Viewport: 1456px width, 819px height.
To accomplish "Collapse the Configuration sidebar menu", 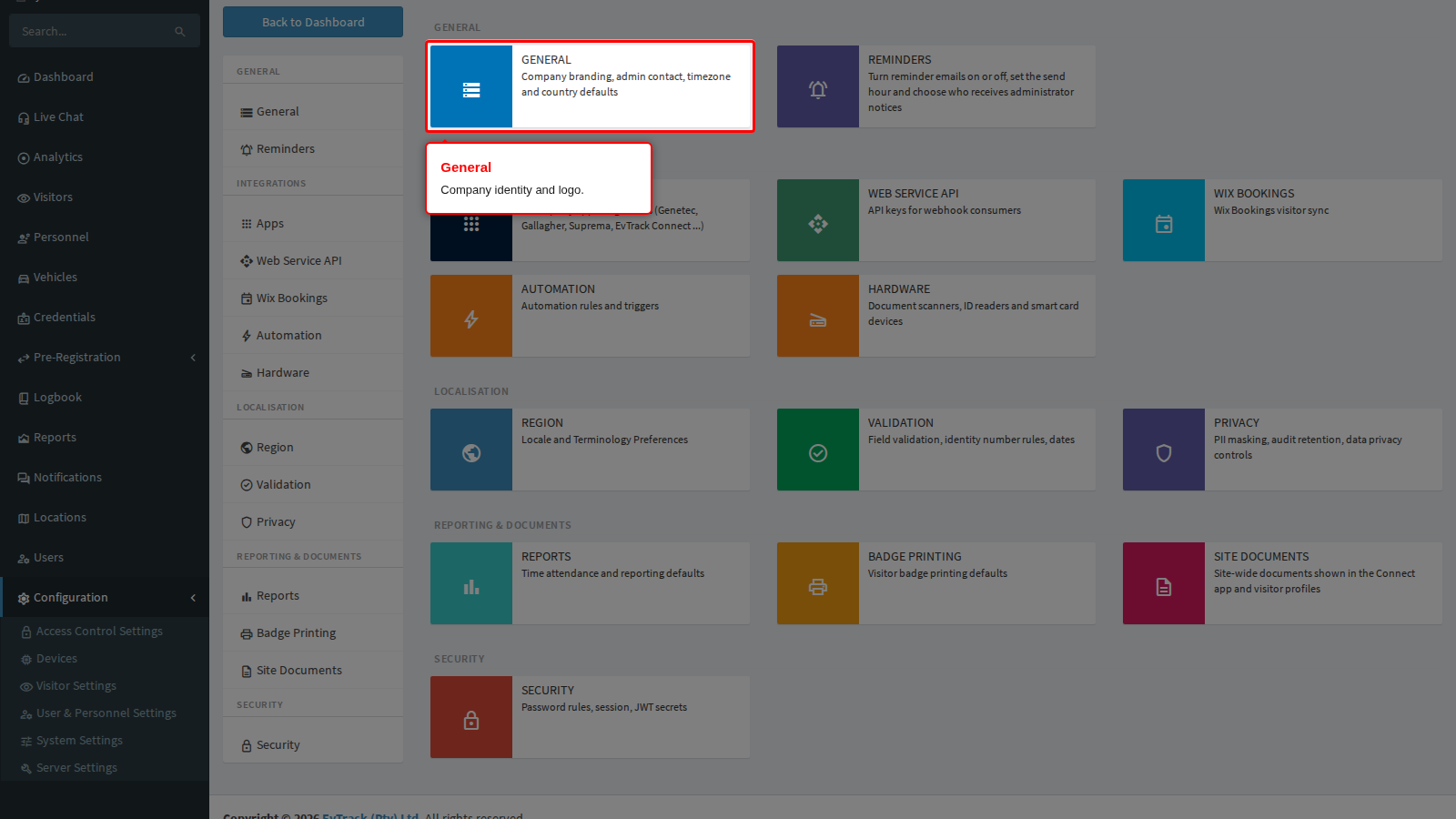I will point(193,598).
